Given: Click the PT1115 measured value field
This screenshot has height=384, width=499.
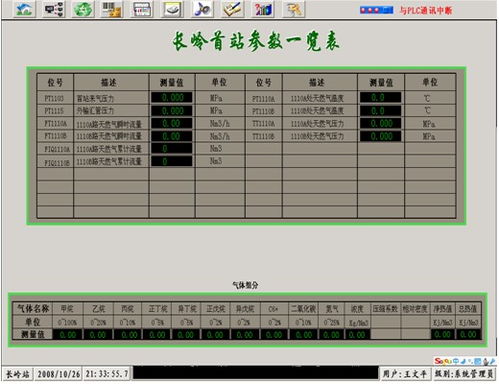Looking at the screenshot, I should click(172, 110).
